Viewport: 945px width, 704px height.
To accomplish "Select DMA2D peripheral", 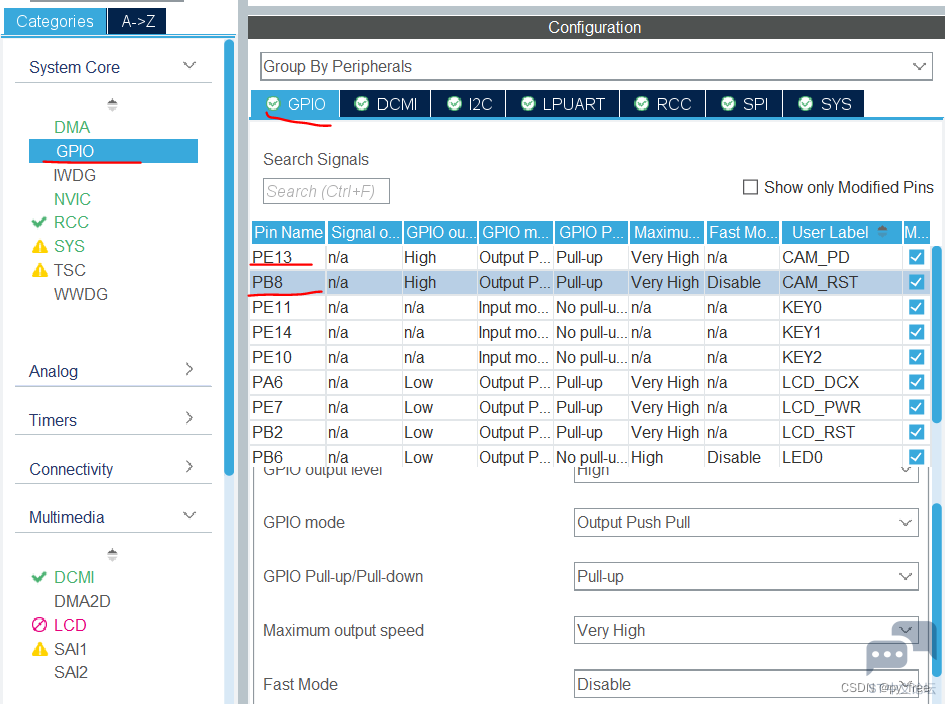I will click(x=82, y=602).
